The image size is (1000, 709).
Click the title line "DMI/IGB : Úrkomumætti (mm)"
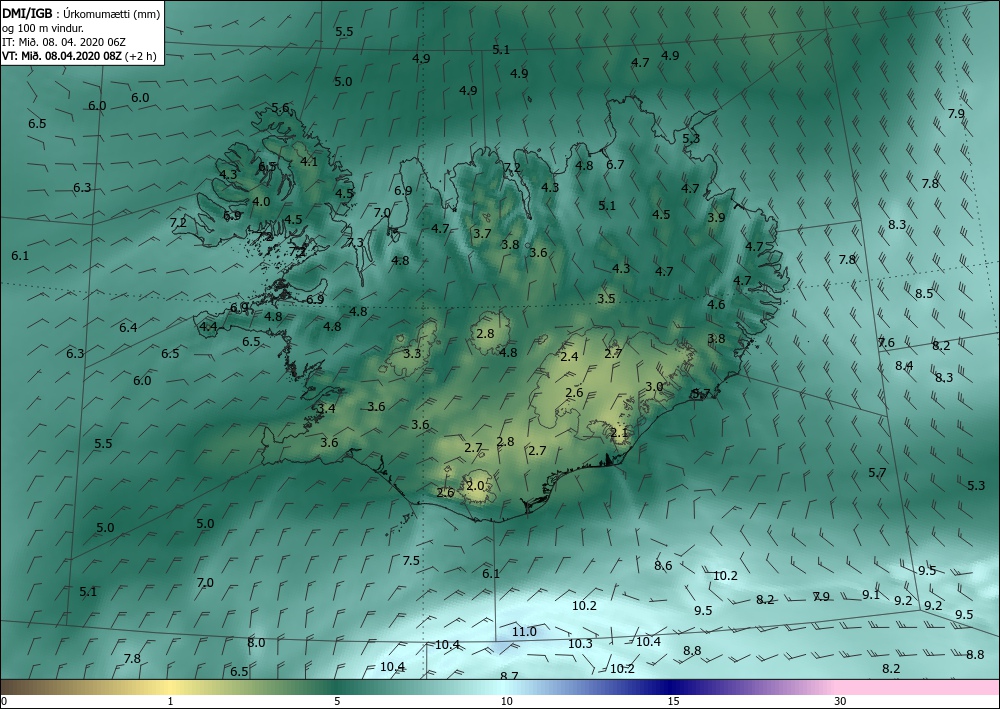[x=81, y=14]
